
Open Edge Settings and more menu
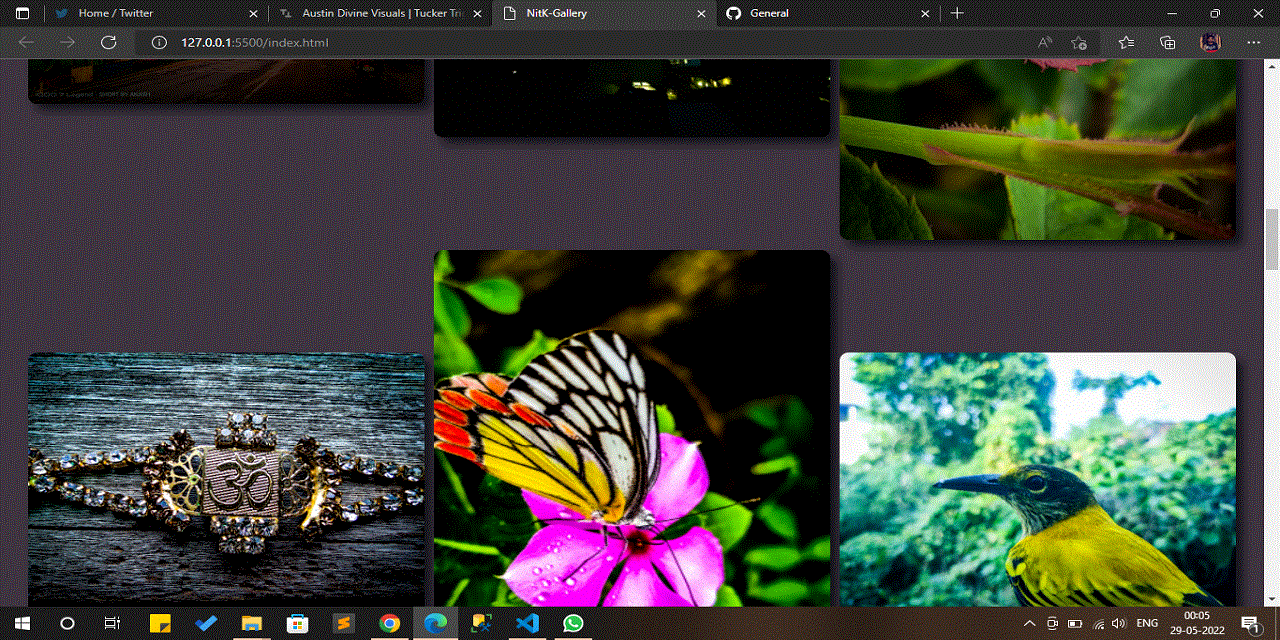pos(1254,42)
